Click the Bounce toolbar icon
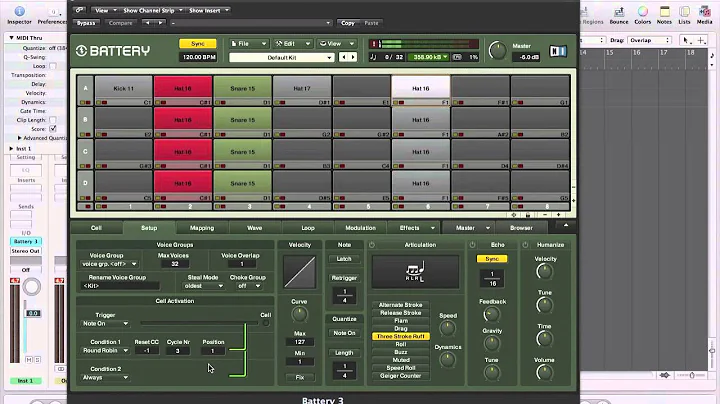 [x=619, y=11]
